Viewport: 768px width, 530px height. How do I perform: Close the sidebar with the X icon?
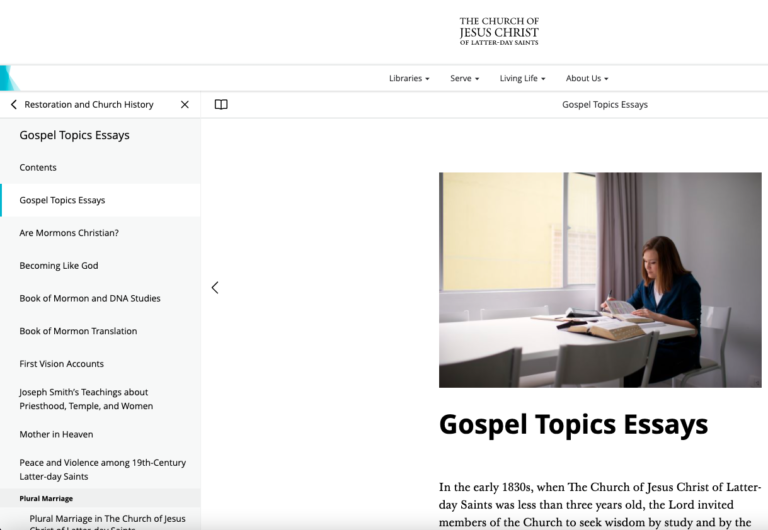184,104
